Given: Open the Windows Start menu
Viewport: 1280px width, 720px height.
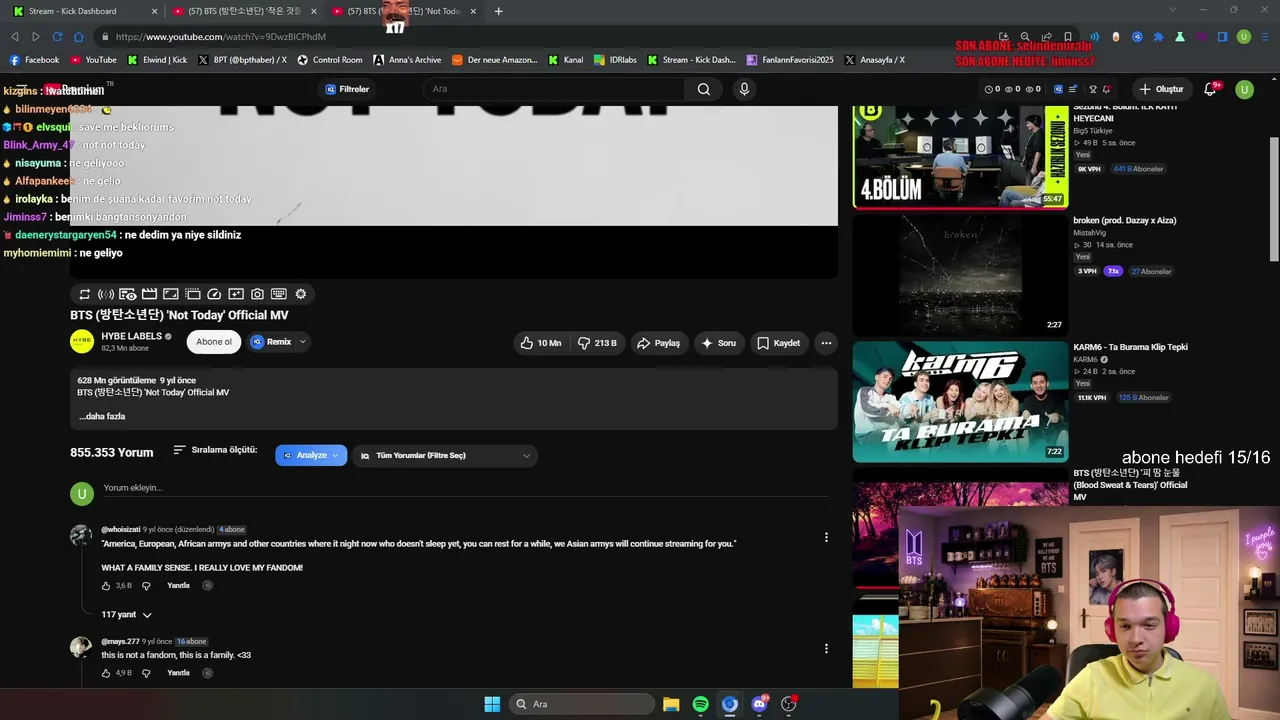Looking at the screenshot, I should pos(492,704).
